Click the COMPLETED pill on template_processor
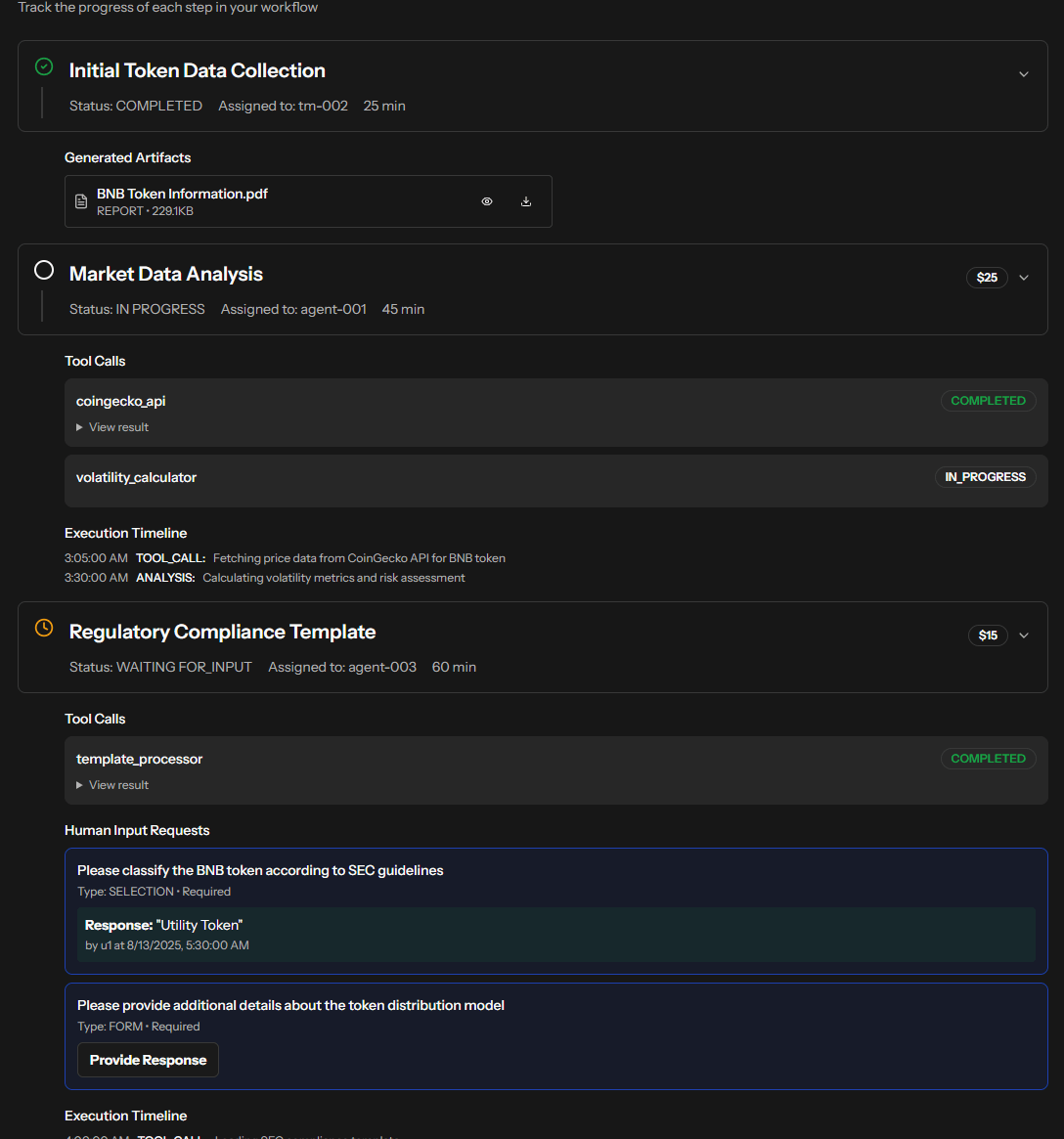This screenshot has width=1064, height=1139. click(988, 758)
